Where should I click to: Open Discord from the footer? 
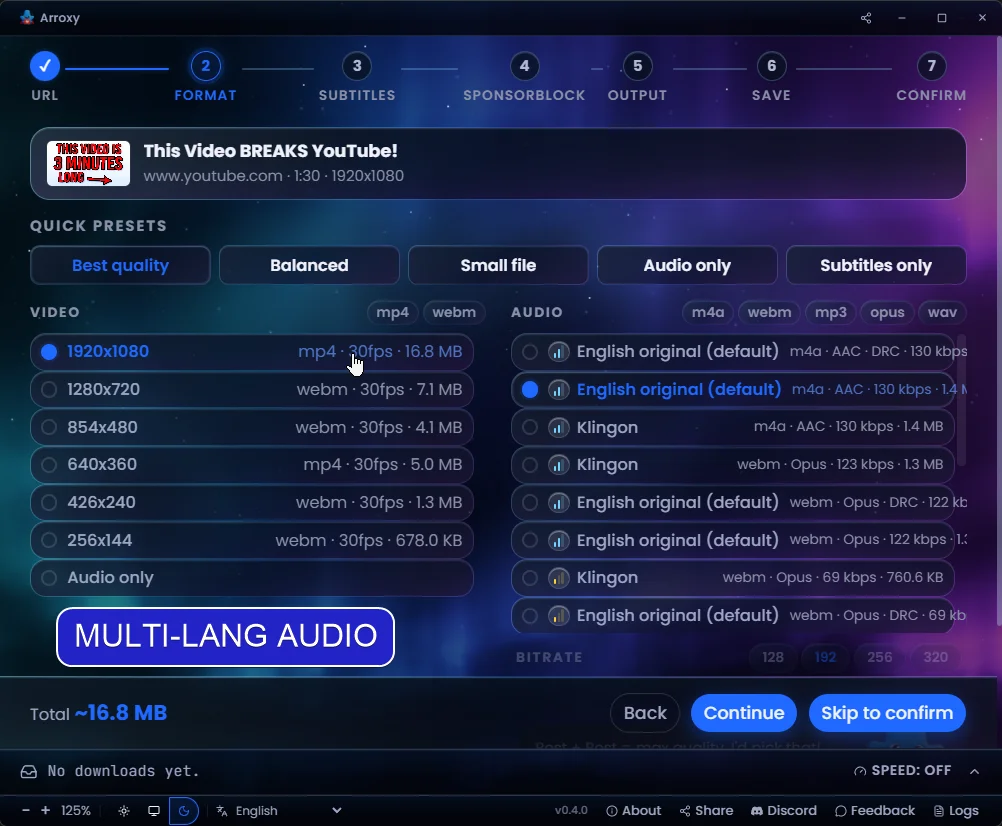coord(783,811)
